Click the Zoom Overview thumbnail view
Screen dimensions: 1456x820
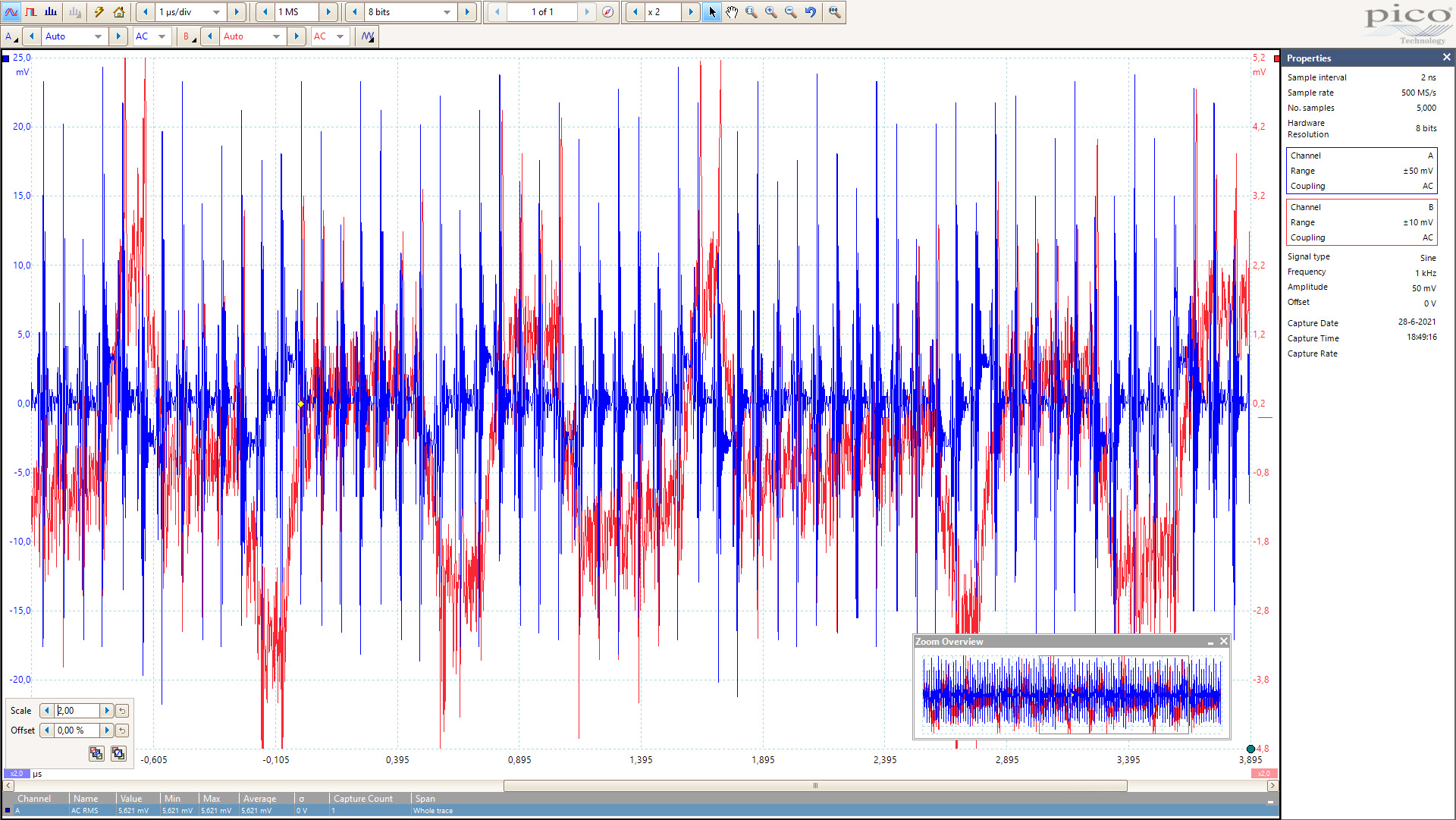(1072, 693)
